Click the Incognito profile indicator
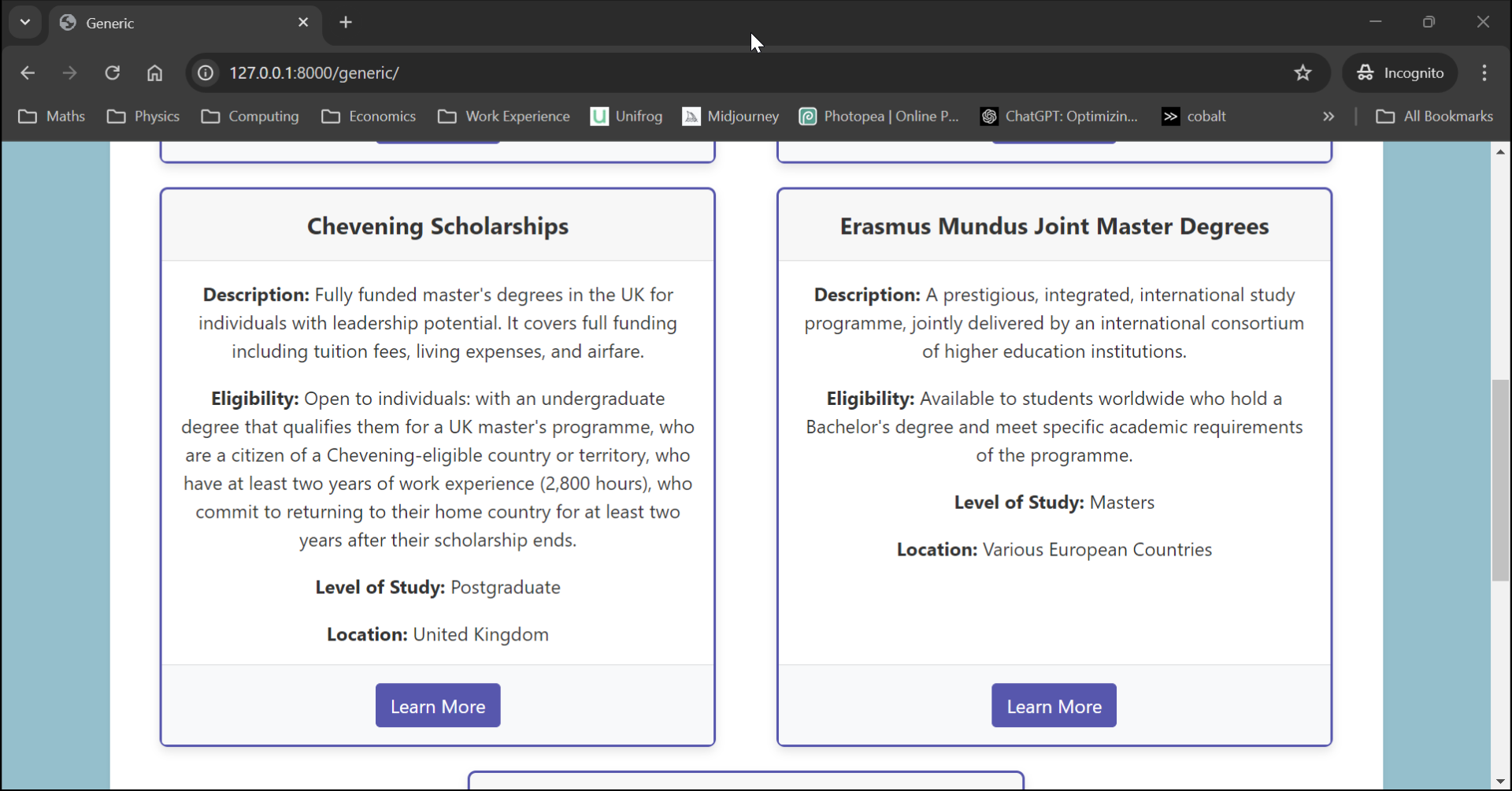This screenshot has height=791, width=1512. 1400,73
